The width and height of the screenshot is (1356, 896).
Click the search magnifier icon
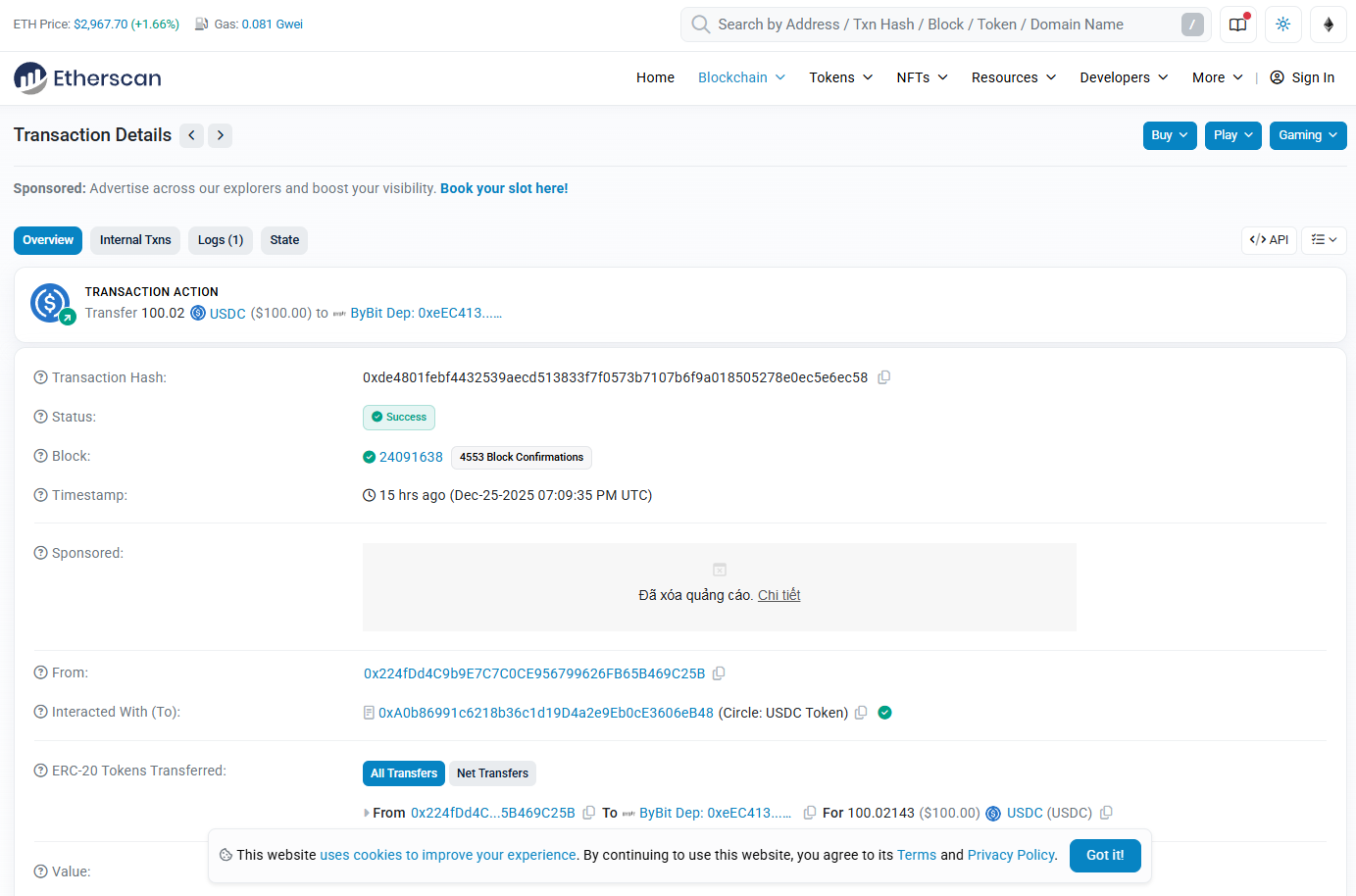click(700, 25)
